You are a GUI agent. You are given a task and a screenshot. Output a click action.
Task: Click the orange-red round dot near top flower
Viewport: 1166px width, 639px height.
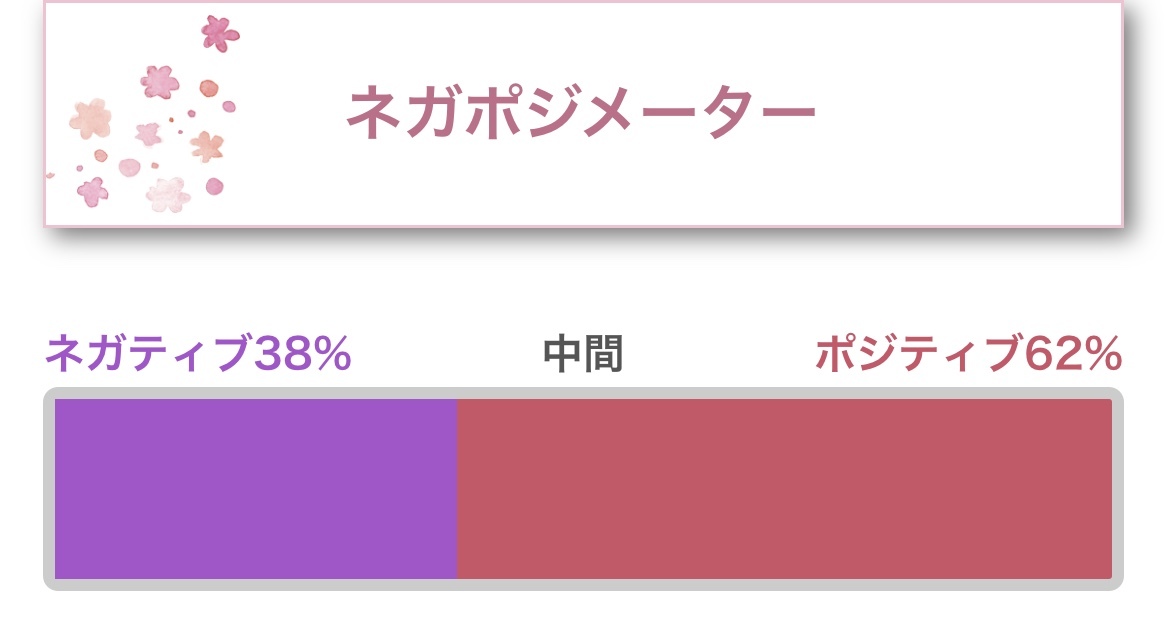(x=208, y=88)
